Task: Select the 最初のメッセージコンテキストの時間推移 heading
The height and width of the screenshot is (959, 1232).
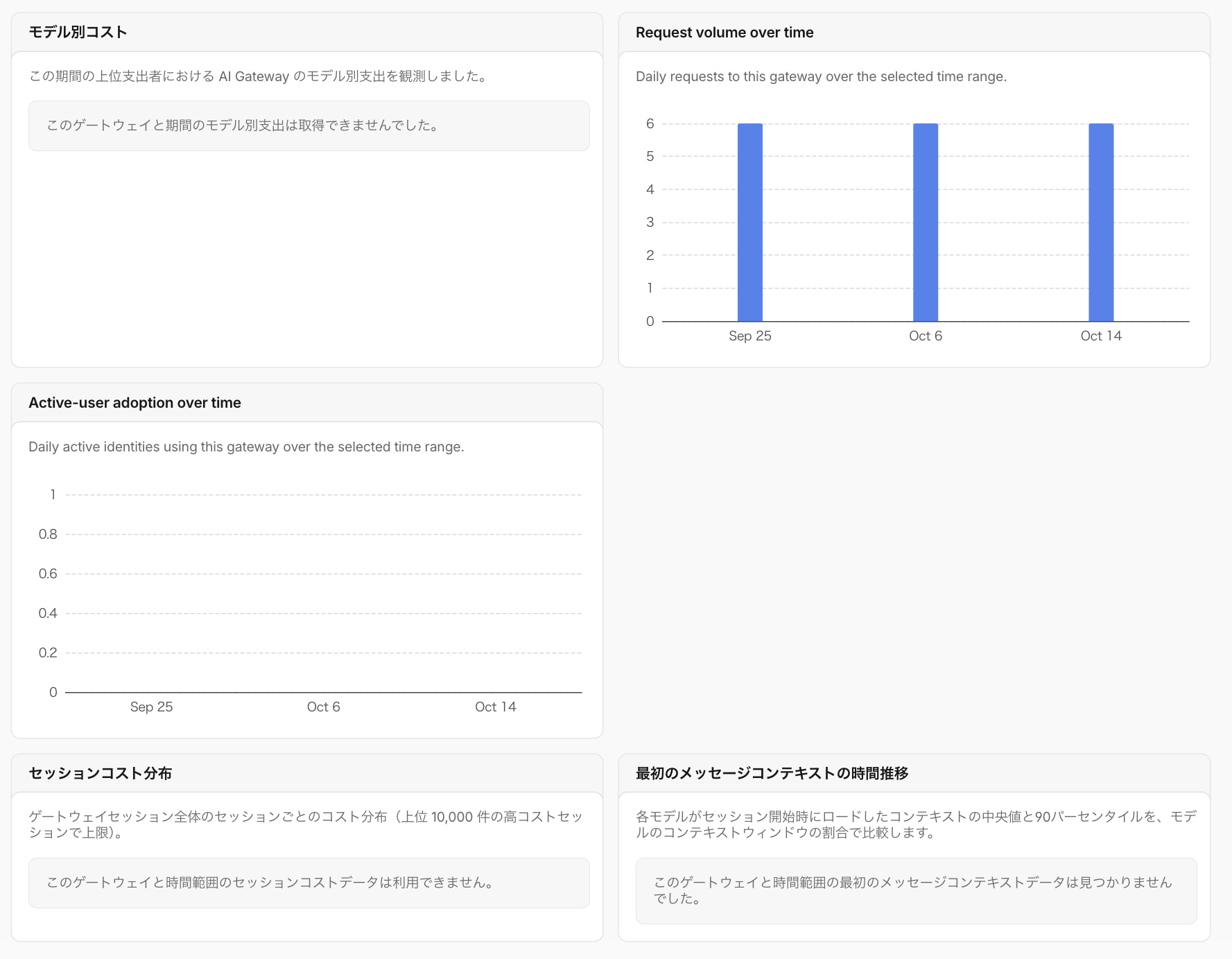Action: tap(772, 773)
